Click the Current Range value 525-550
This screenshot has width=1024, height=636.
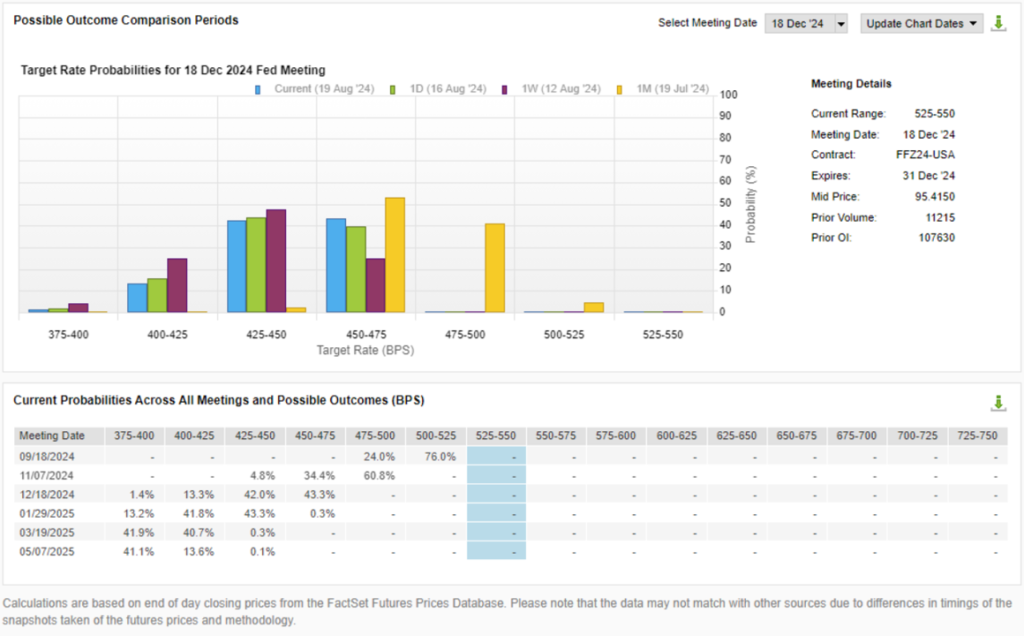tap(935, 114)
